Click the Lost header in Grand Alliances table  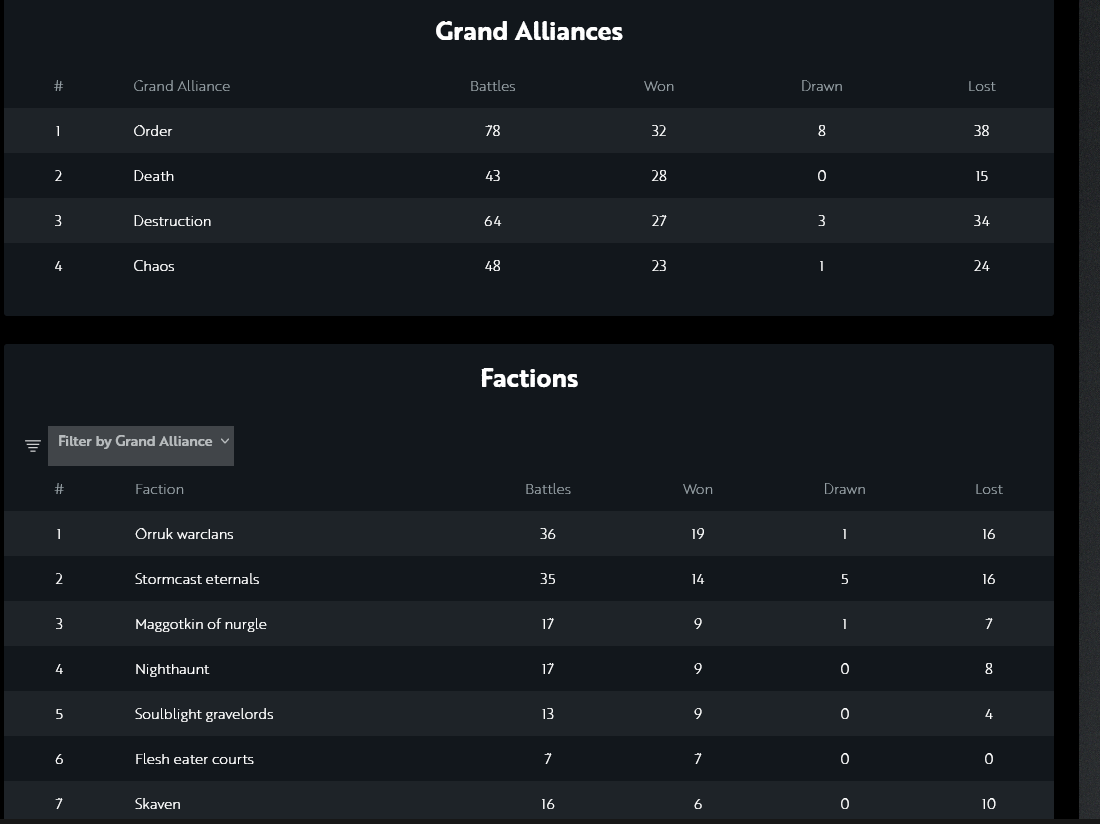click(x=981, y=86)
